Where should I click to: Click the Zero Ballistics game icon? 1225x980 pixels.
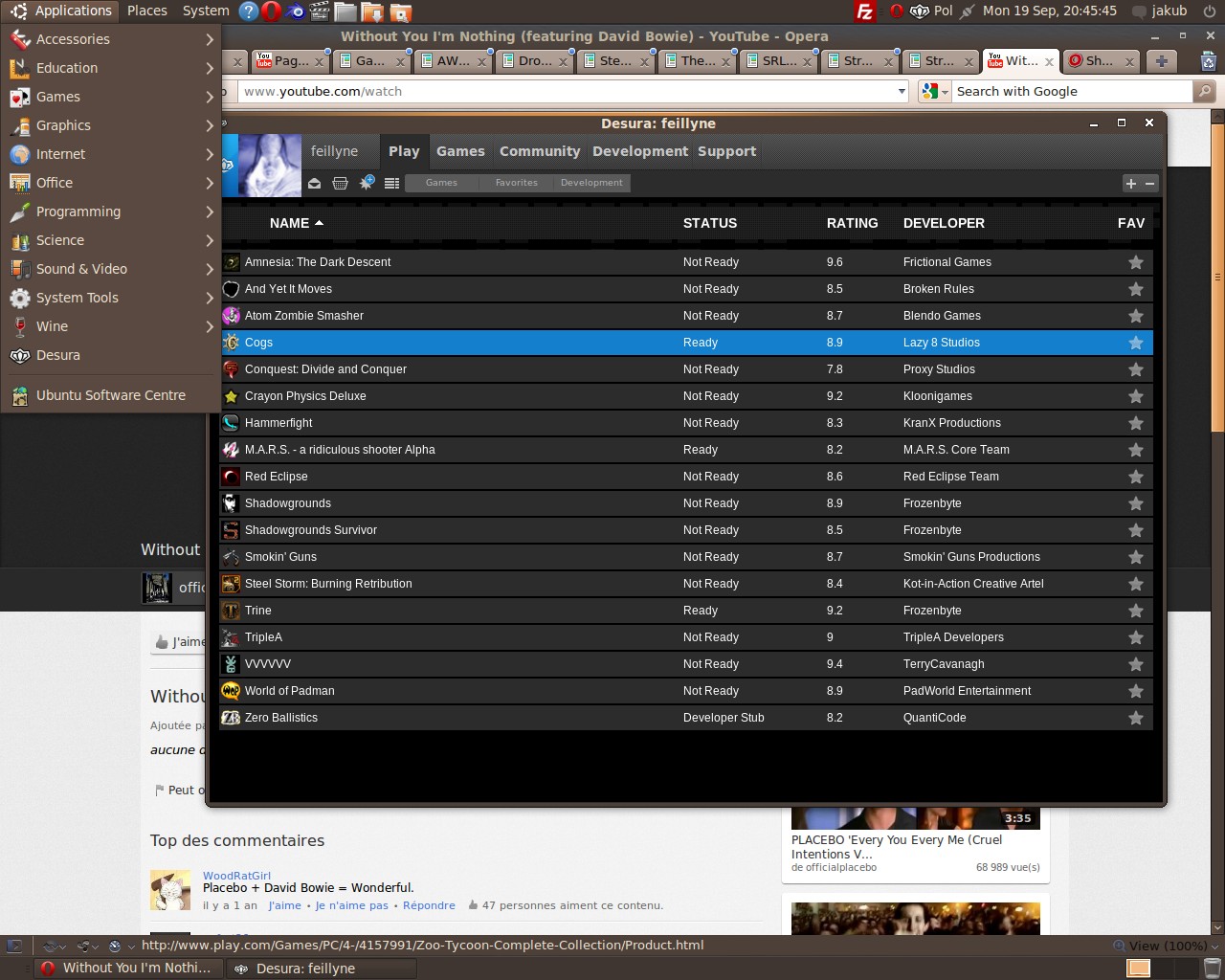point(231,717)
